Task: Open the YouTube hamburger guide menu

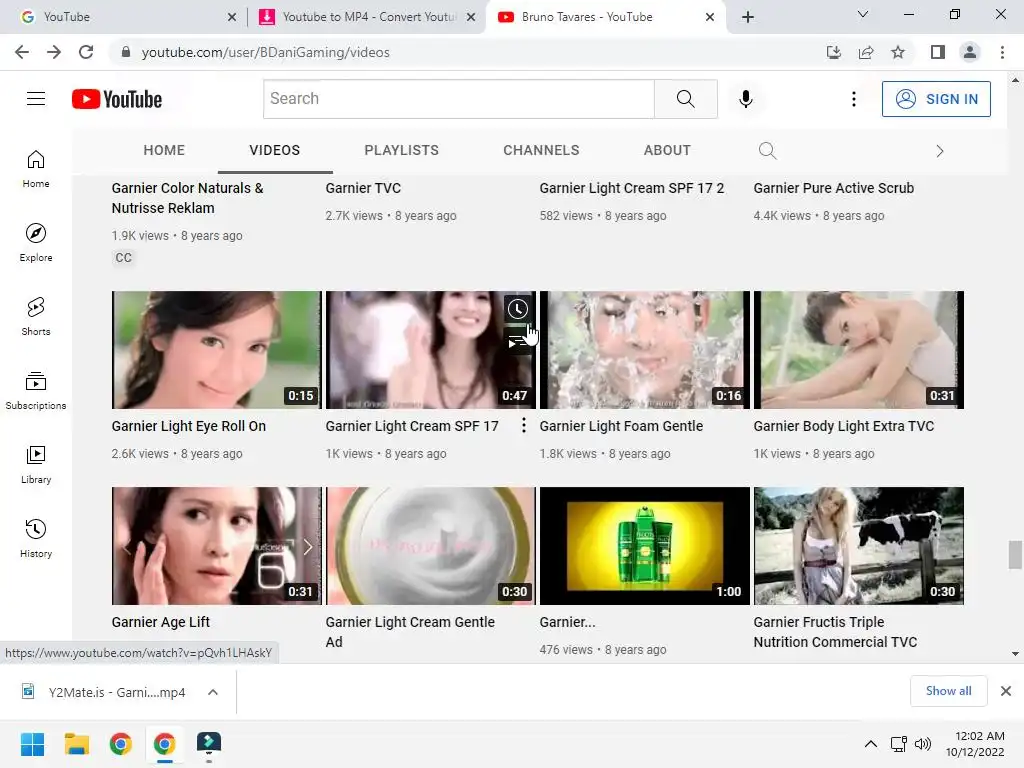Action: tap(36, 99)
